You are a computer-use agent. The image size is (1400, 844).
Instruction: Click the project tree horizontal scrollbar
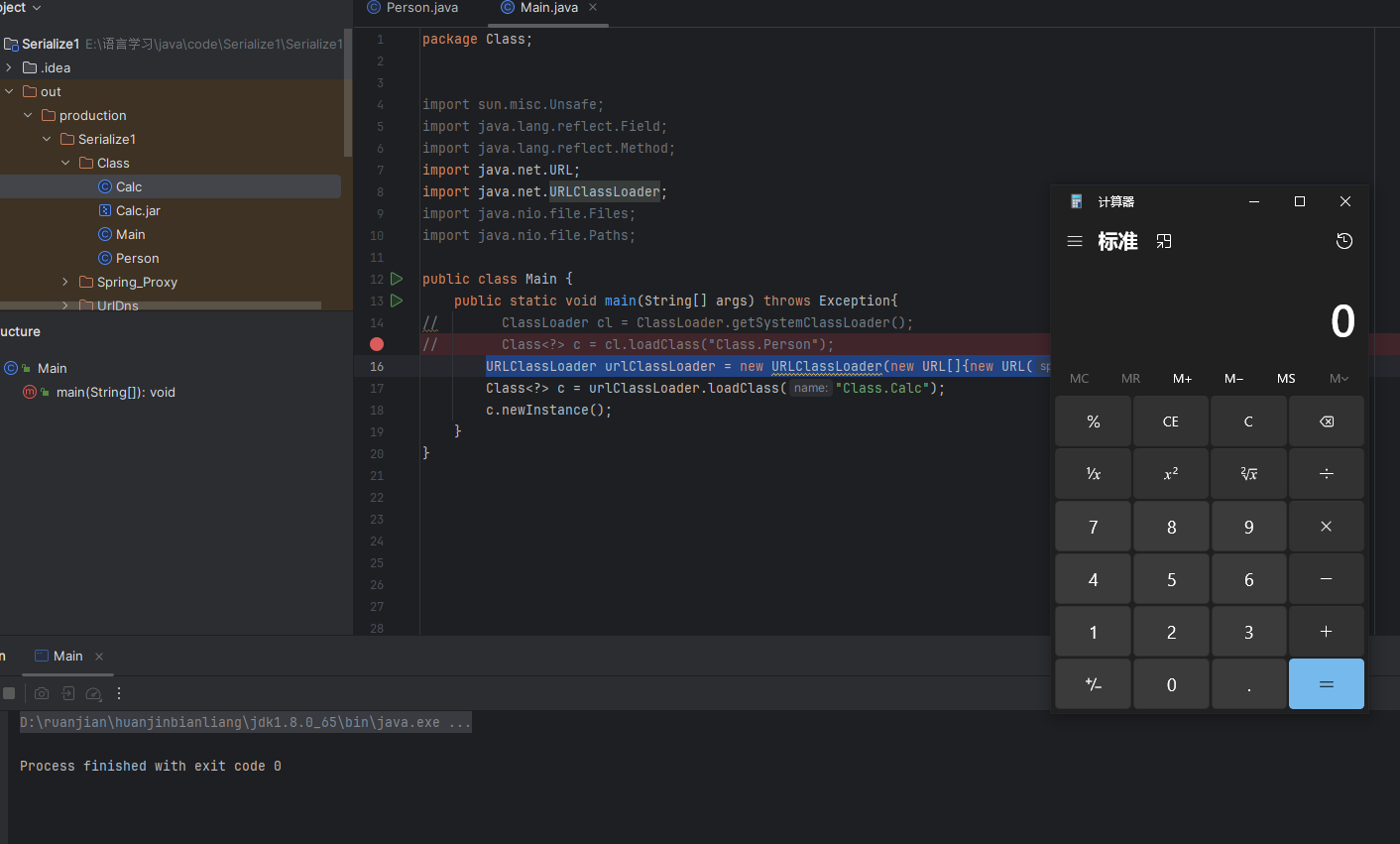pos(161,305)
